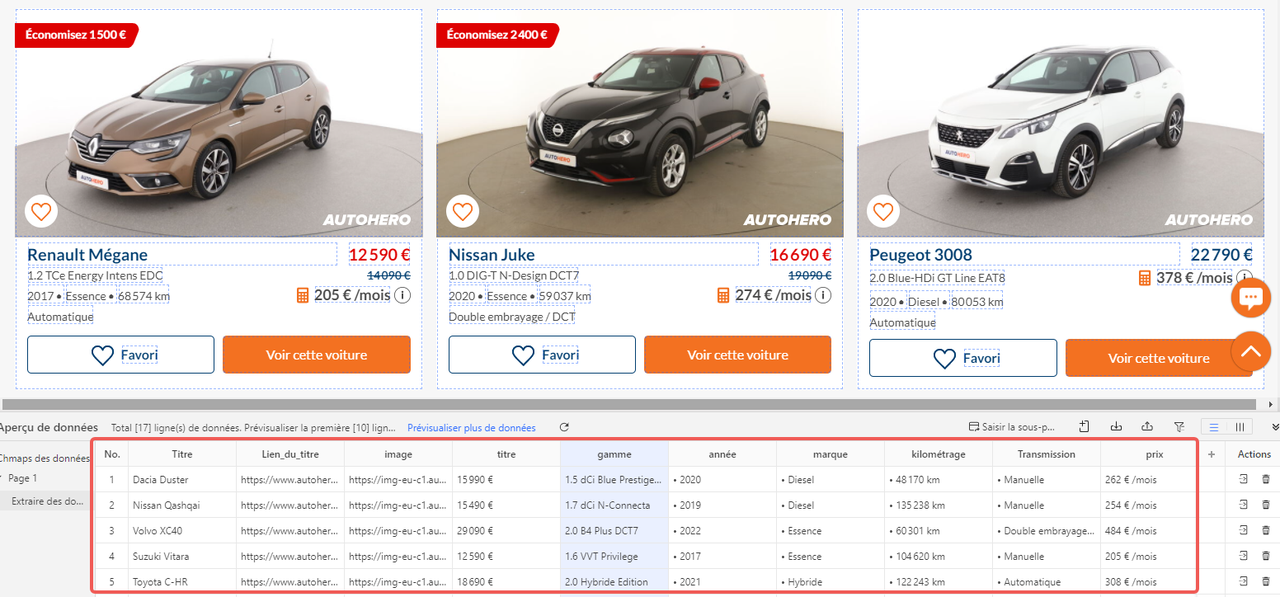Add a new column using the plus icon
Screen dimensions: 1280x597
pyautogui.click(x=1213, y=453)
